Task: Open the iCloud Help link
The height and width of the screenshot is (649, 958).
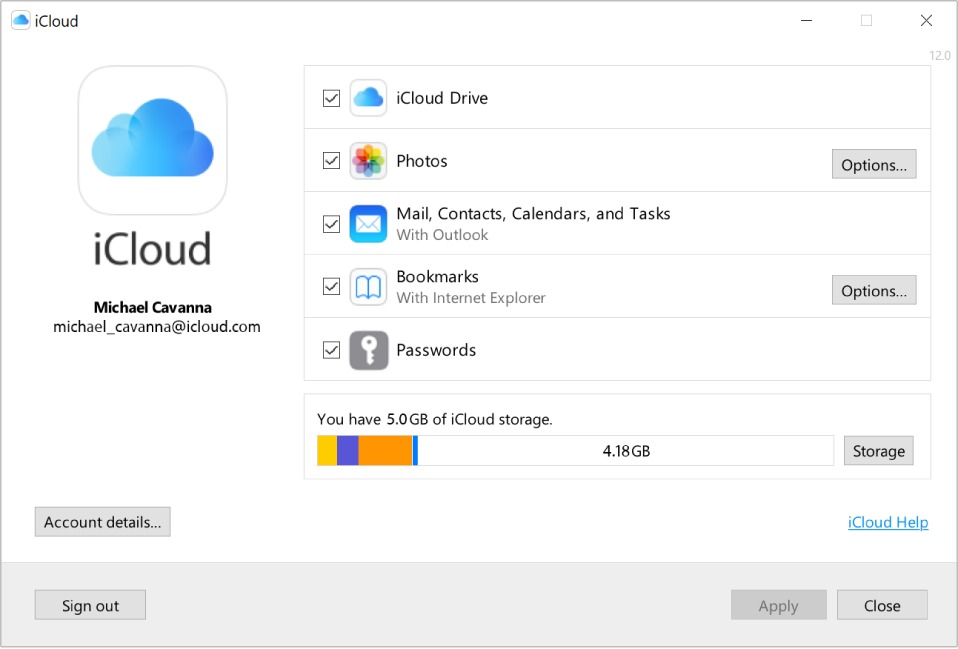Action: point(887,522)
